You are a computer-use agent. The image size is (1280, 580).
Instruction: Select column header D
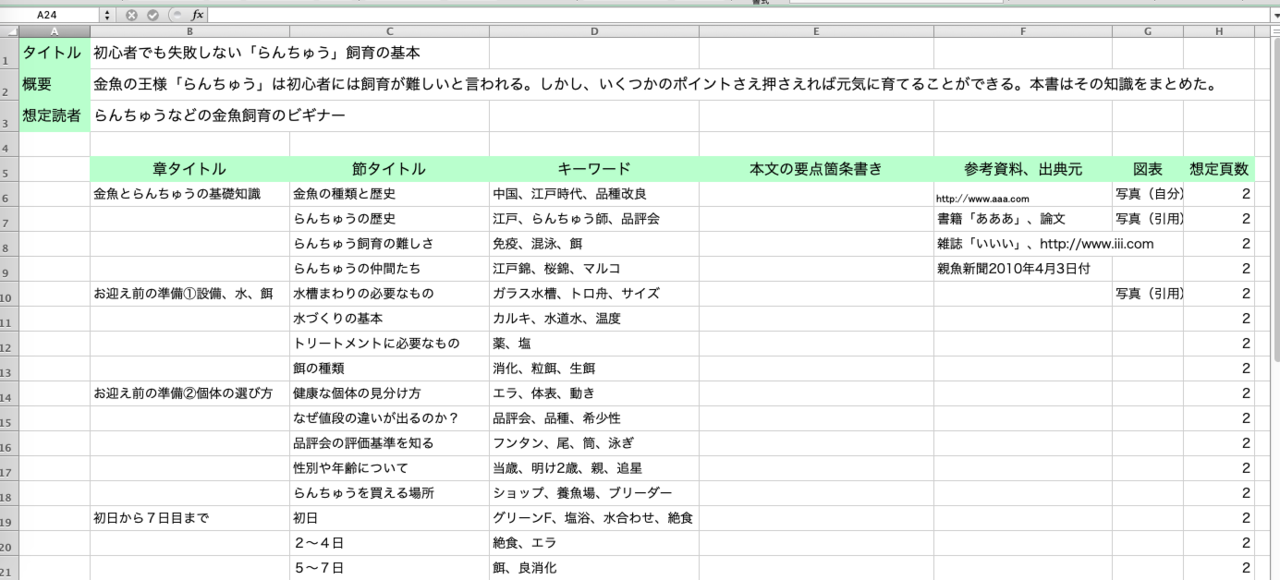[x=594, y=31]
